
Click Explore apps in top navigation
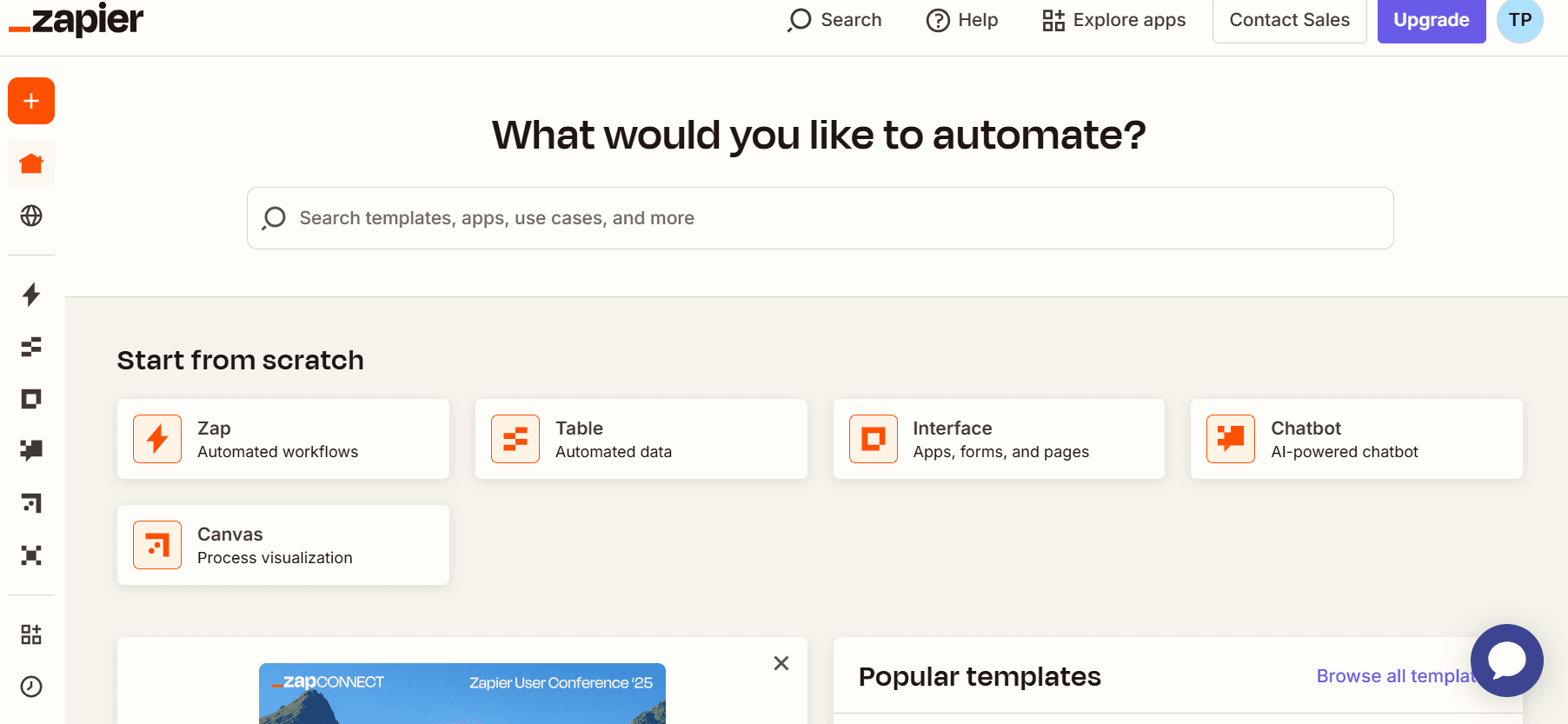pyautogui.click(x=1113, y=20)
